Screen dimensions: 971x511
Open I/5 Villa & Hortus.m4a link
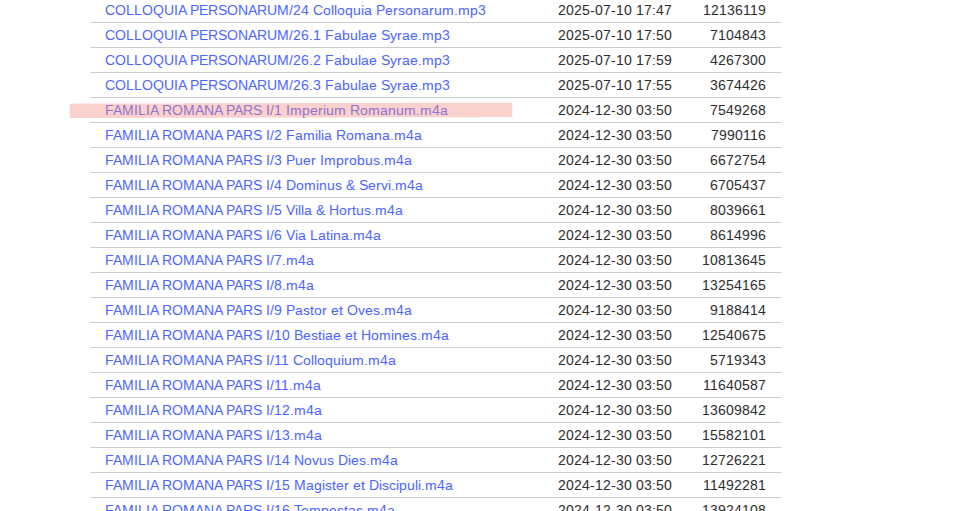tap(254, 211)
